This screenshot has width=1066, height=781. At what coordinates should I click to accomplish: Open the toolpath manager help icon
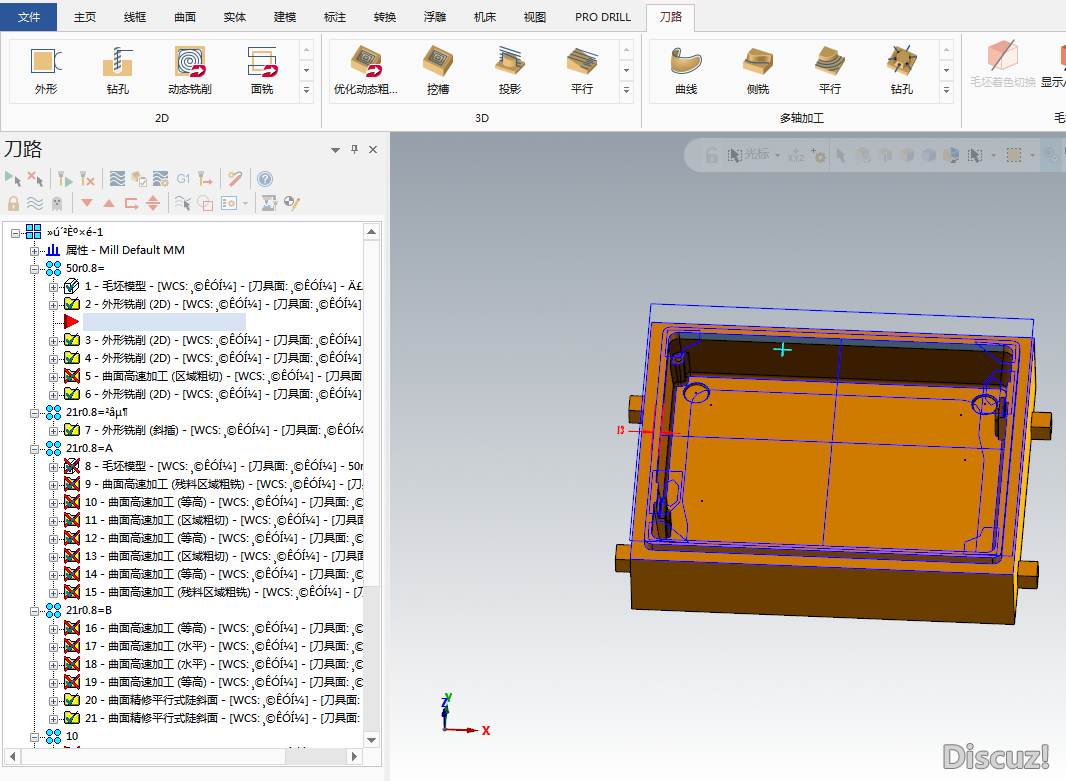click(265, 179)
